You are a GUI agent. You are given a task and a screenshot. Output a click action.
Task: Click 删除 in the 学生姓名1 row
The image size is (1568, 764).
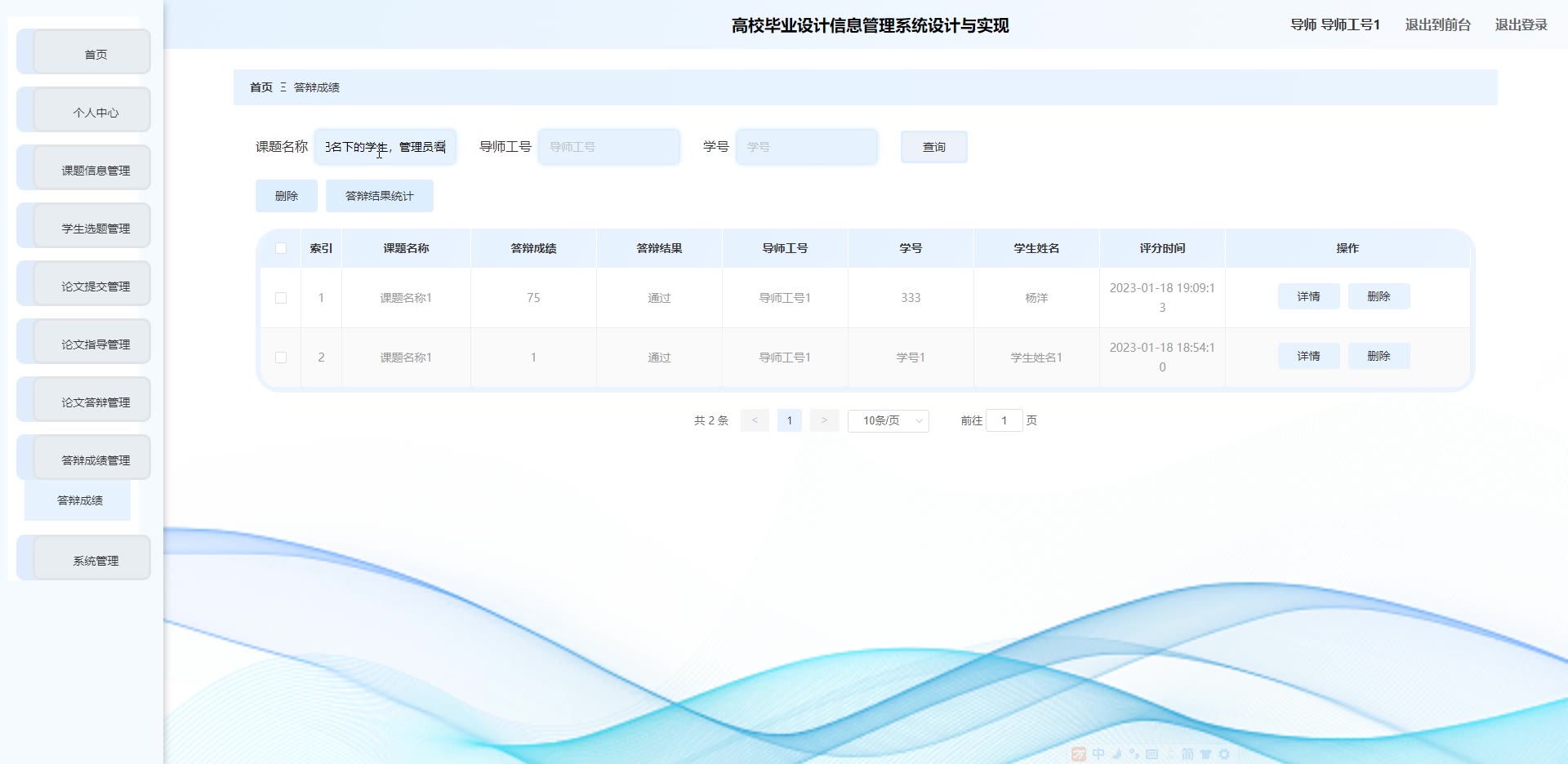(x=1379, y=356)
